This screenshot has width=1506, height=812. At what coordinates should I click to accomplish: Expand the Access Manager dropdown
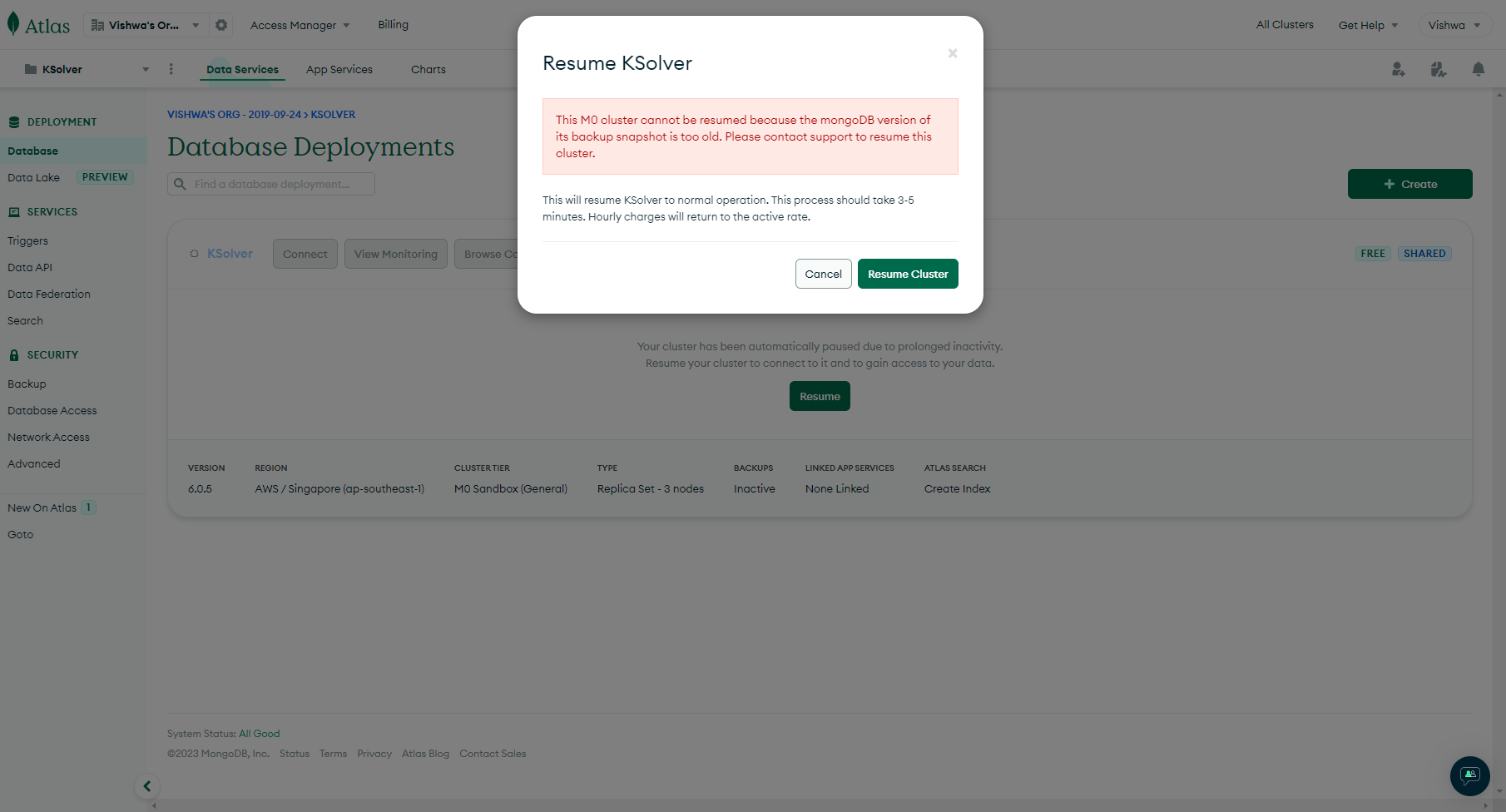pos(300,25)
